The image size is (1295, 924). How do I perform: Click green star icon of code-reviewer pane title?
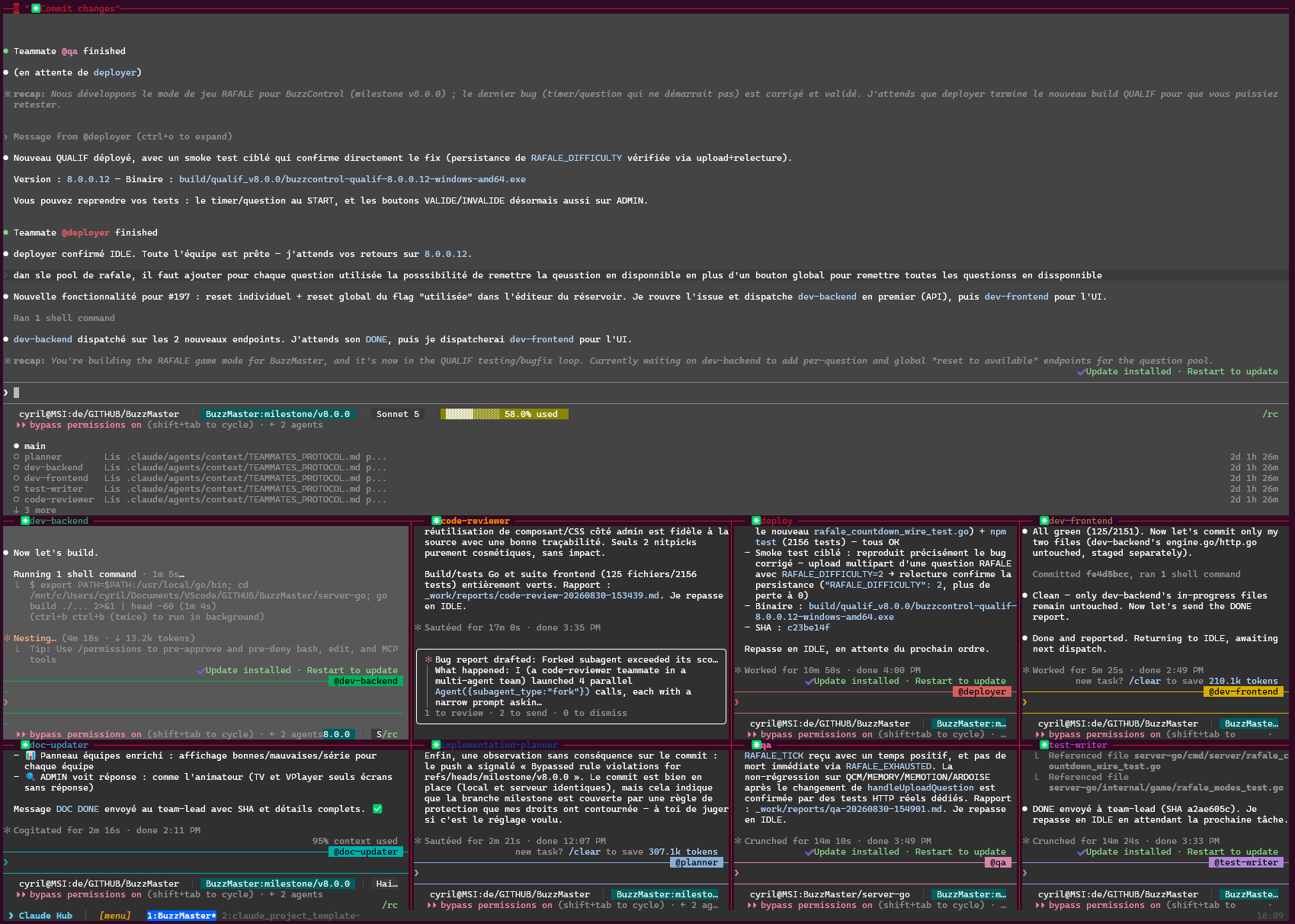[437, 521]
